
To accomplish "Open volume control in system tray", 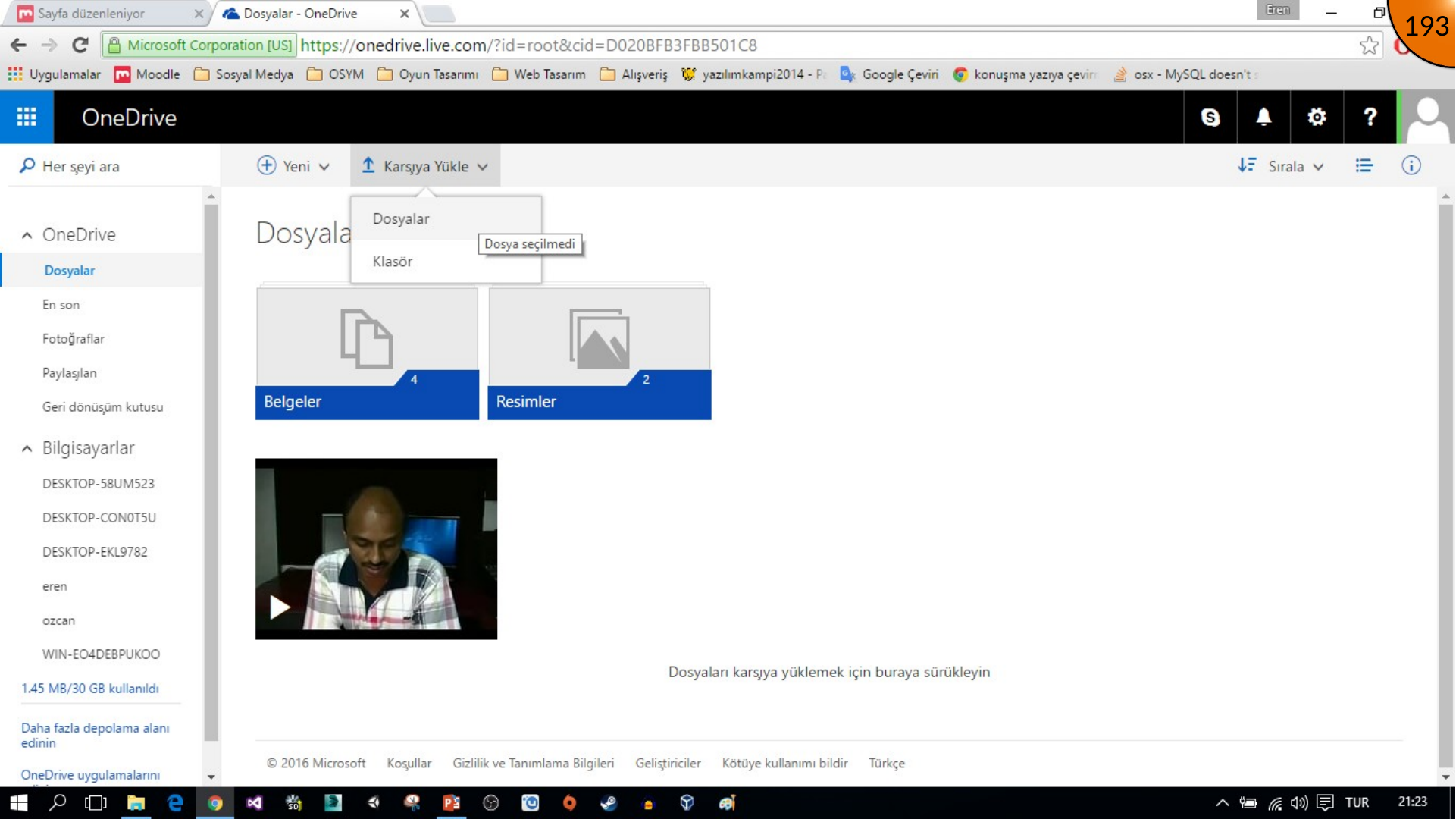I will 1299,802.
